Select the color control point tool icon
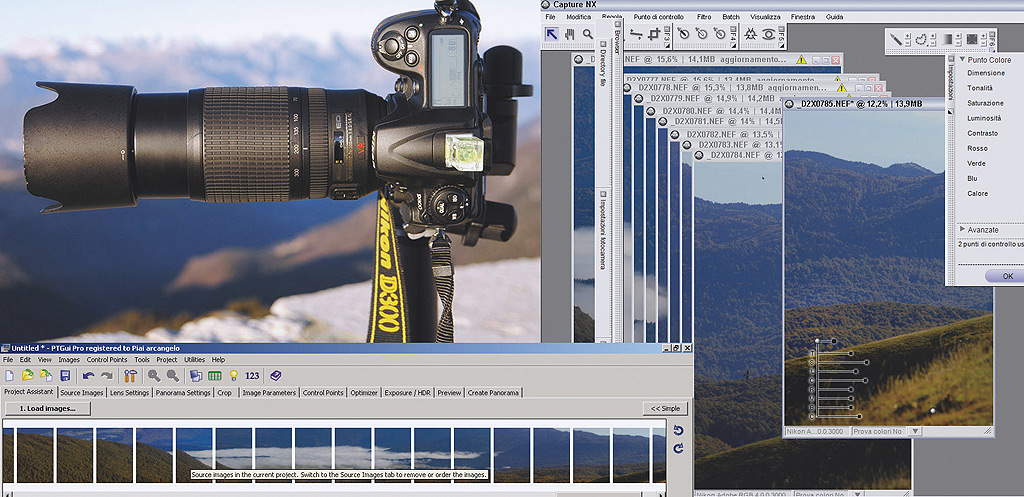Screen dimensions: 1024x497 751,35
